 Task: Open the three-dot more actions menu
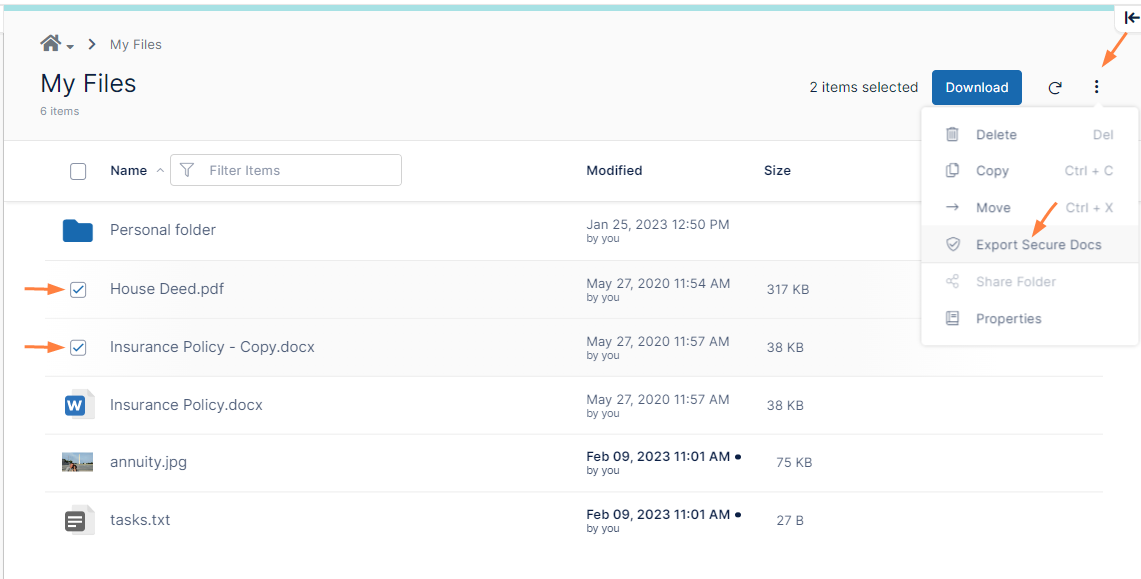click(1096, 88)
